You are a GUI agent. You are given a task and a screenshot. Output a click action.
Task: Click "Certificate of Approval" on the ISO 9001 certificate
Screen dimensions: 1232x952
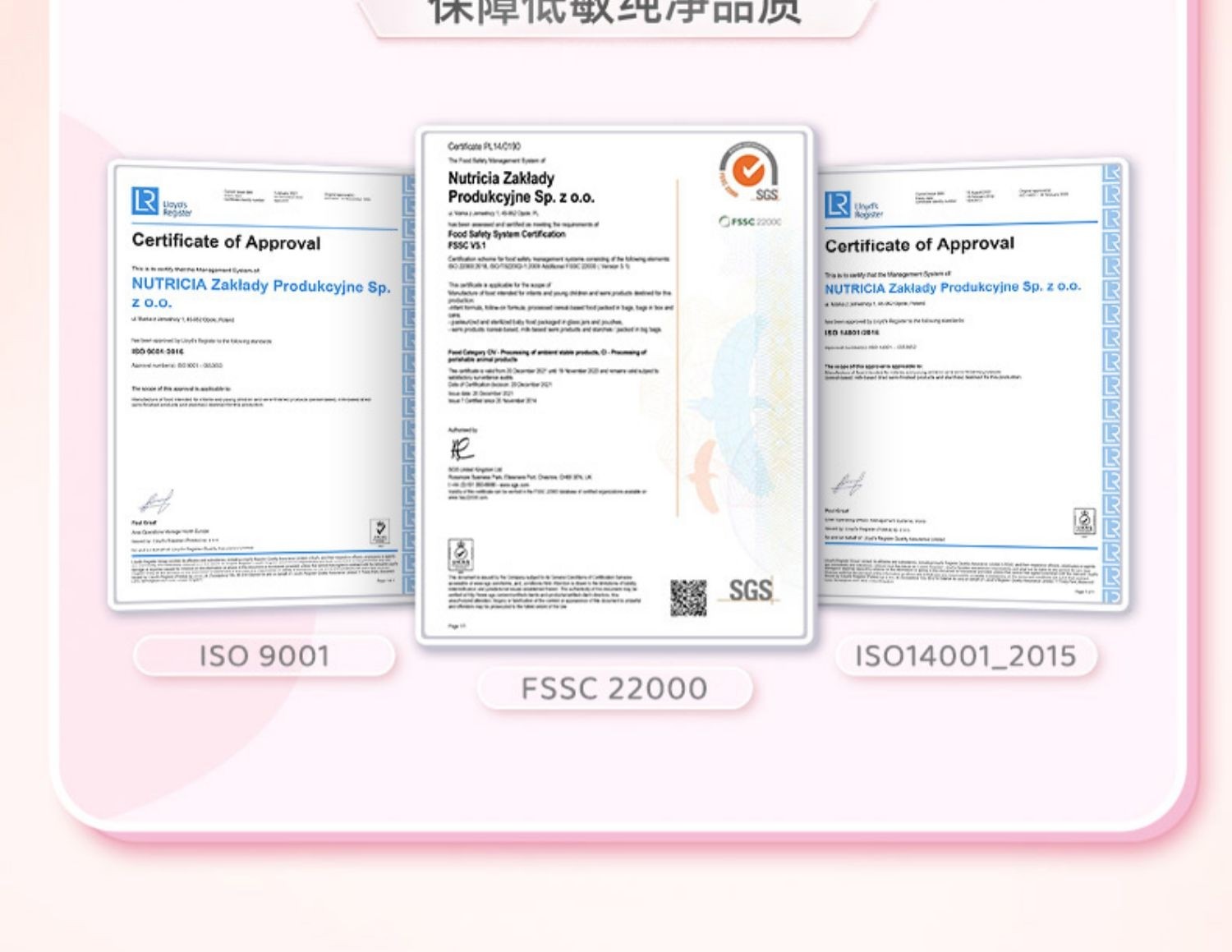click(227, 241)
